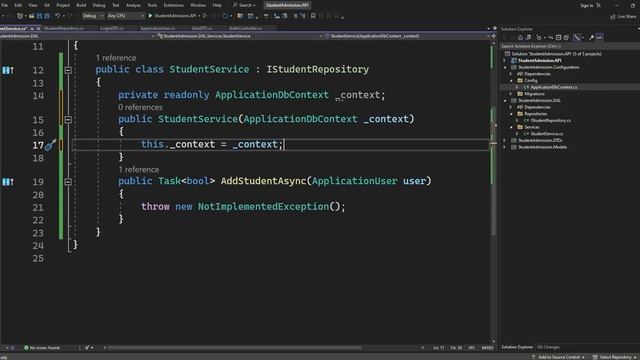Open the Any CPU platform dropdown
This screenshot has height=360, width=640.
point(126,16)
